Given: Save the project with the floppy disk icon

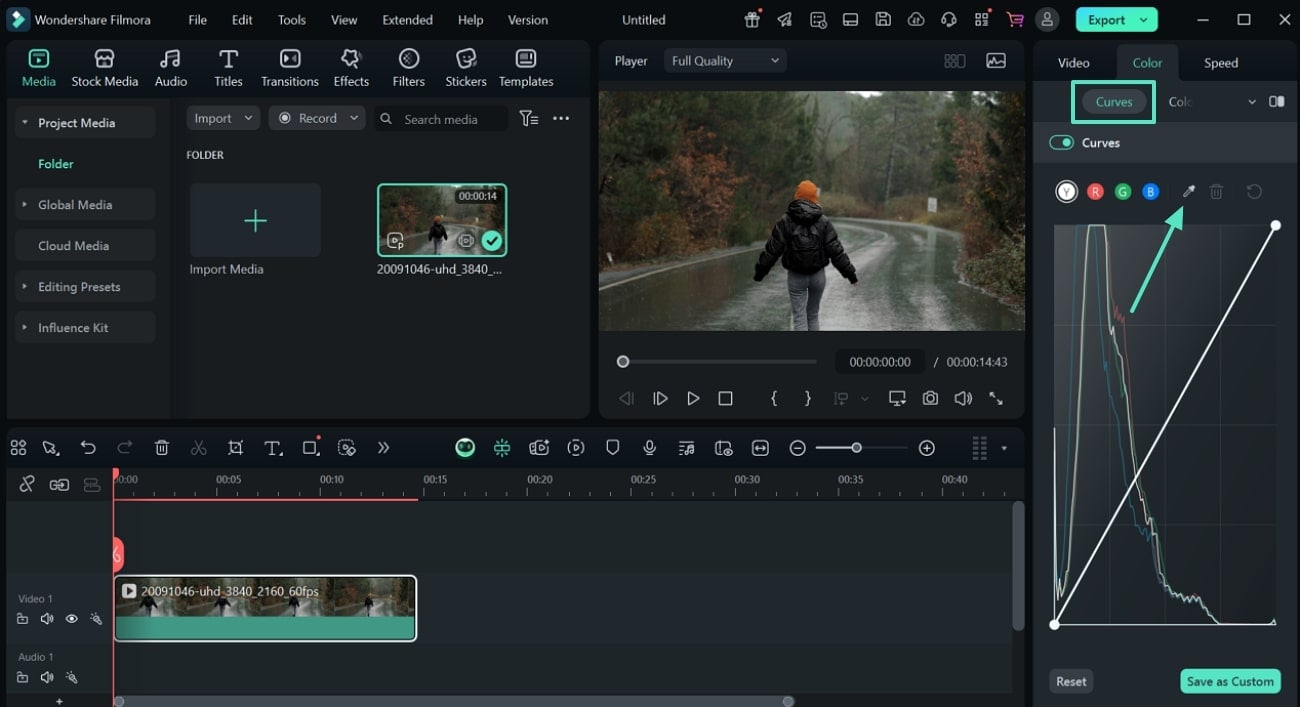Looking at the screenshot, I should (883, 20).
